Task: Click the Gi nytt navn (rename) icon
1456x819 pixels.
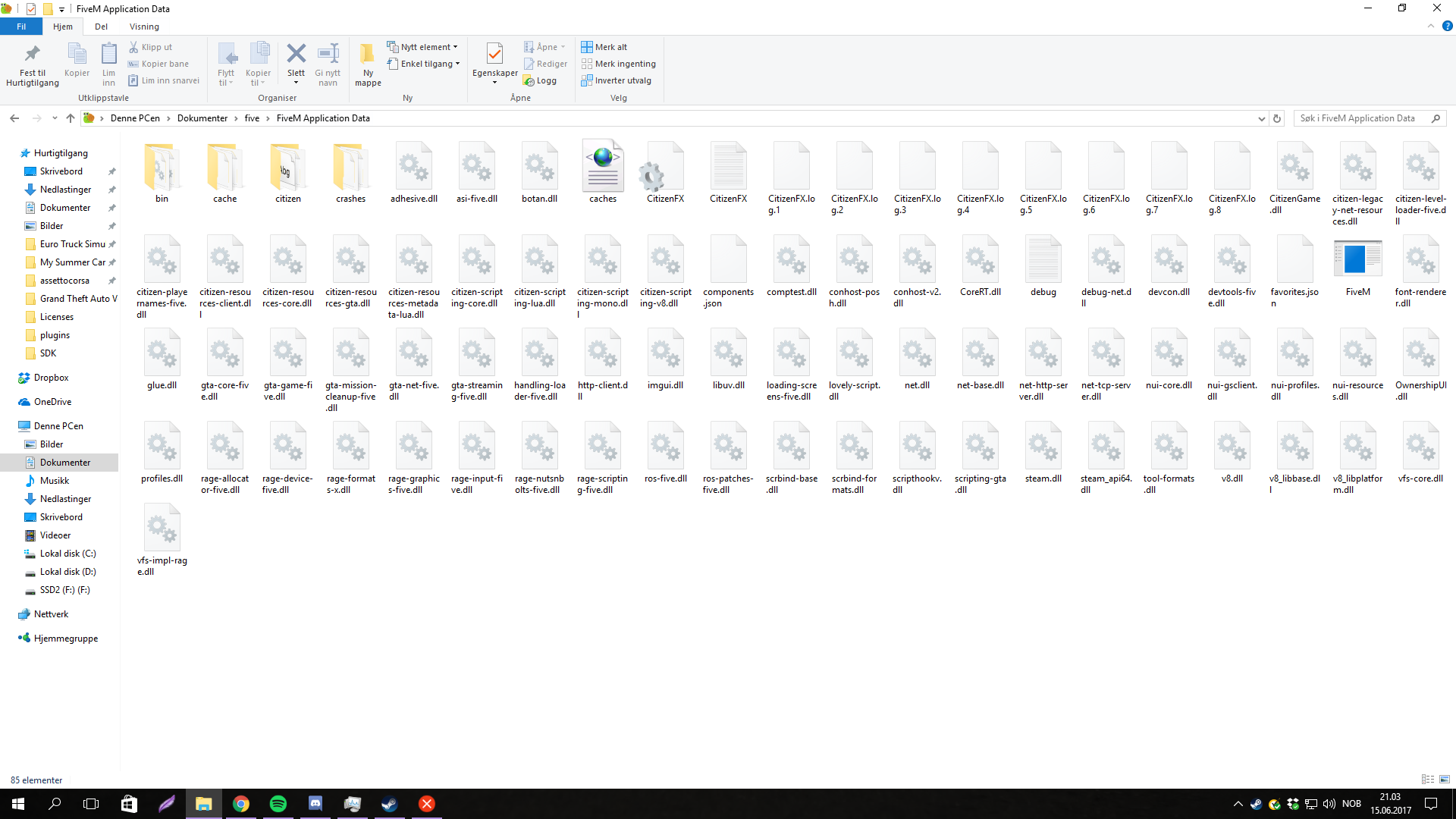Action: 328,64
